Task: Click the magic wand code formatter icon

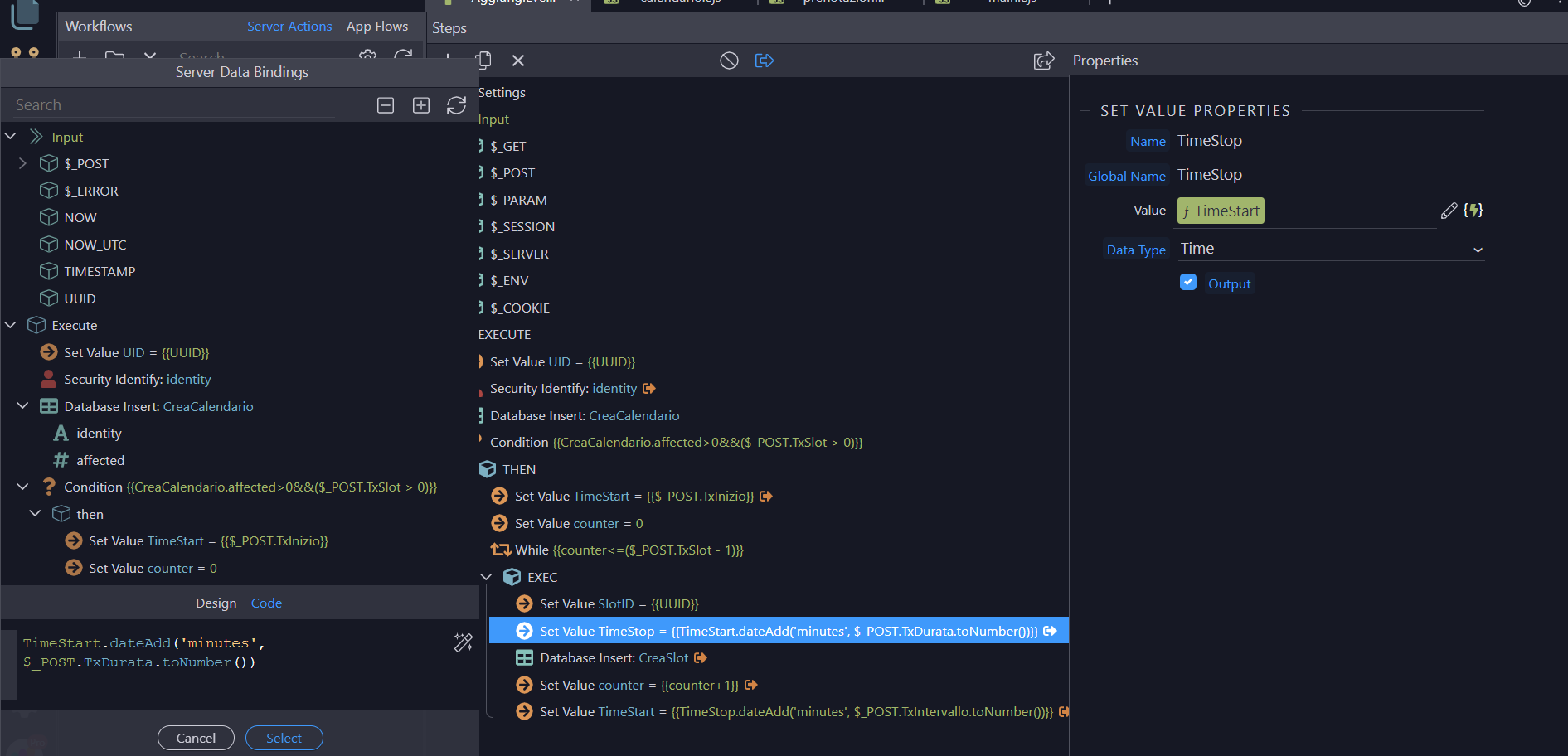Action: tap(464, 642)
